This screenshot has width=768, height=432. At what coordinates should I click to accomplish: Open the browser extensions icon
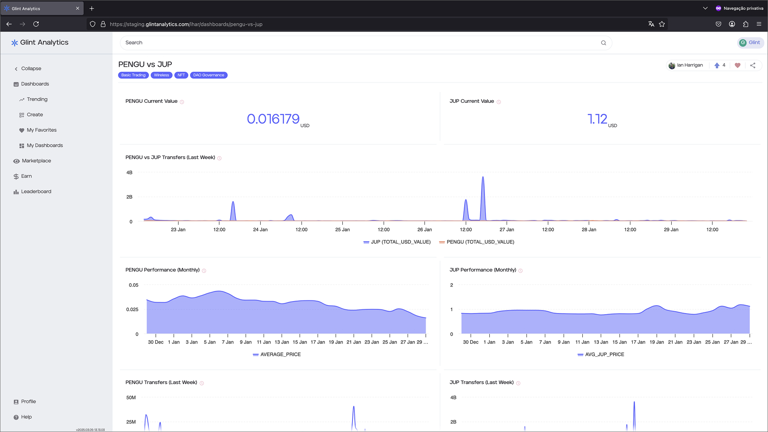[745, 24]
